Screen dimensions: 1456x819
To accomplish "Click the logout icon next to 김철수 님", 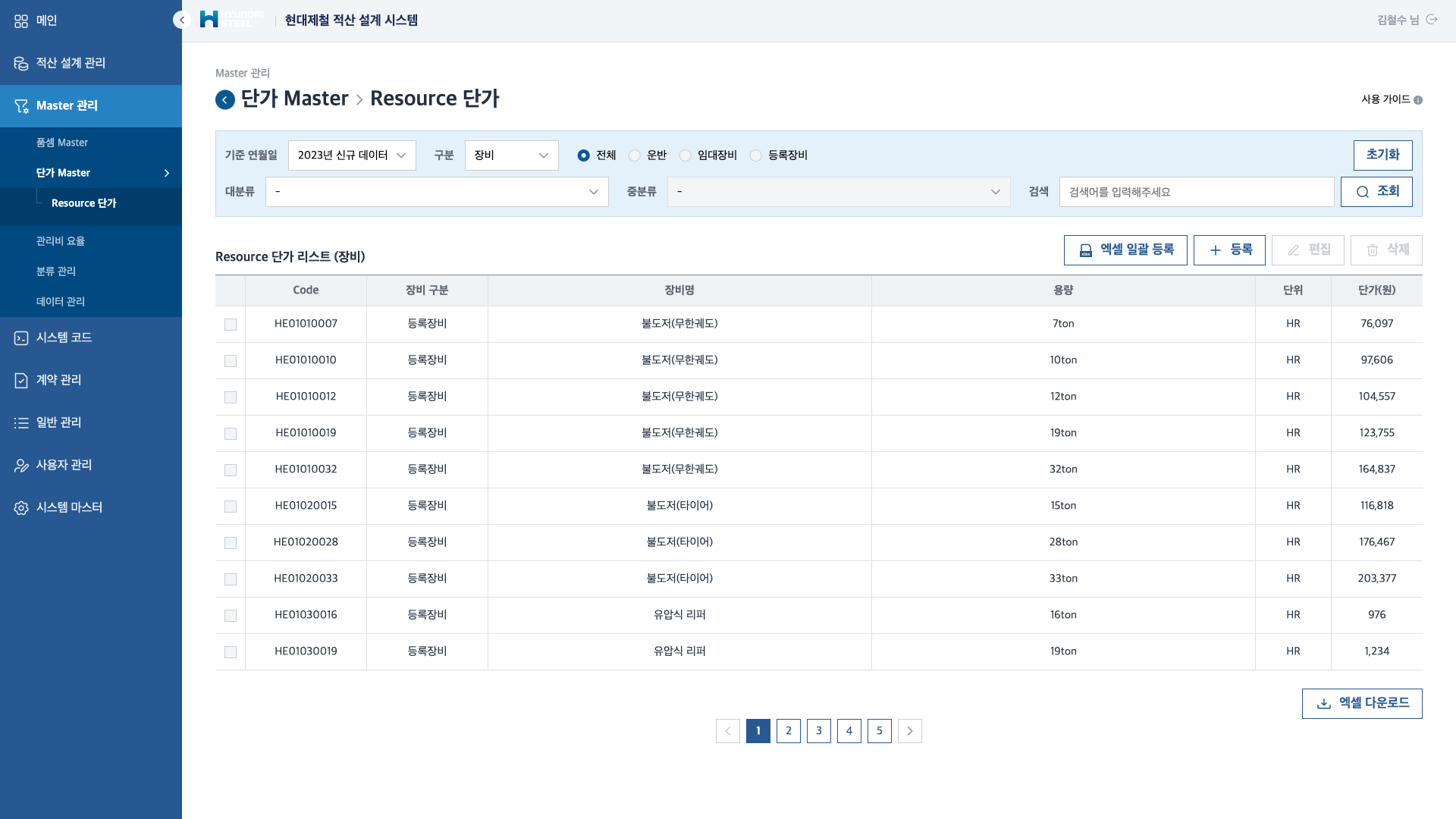I will point(1432,20).
